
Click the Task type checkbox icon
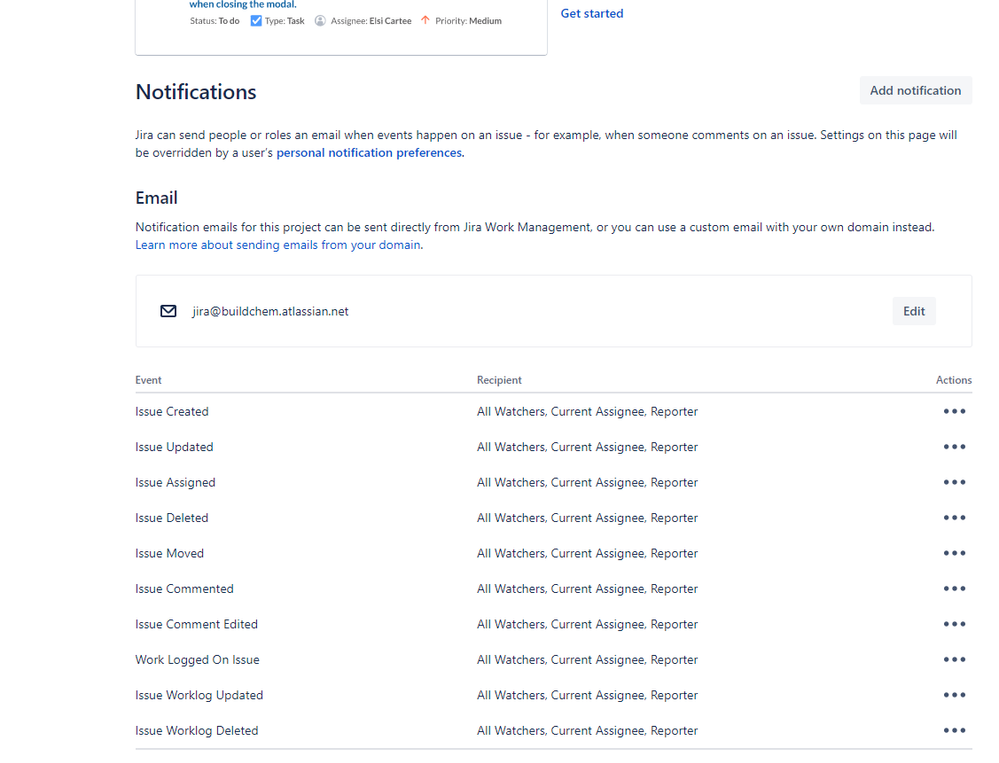tap(256, 21)
